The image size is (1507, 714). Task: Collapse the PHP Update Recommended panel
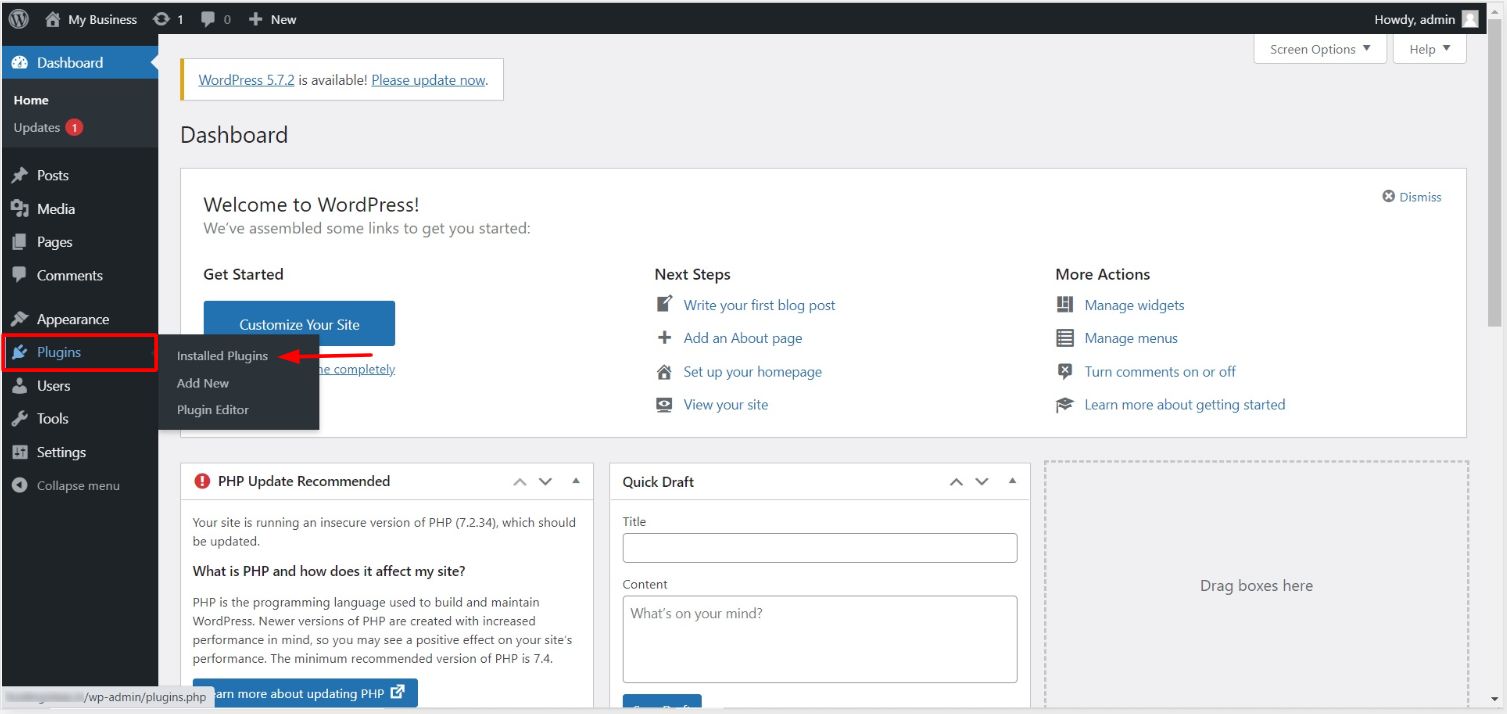tap(576, 481)
